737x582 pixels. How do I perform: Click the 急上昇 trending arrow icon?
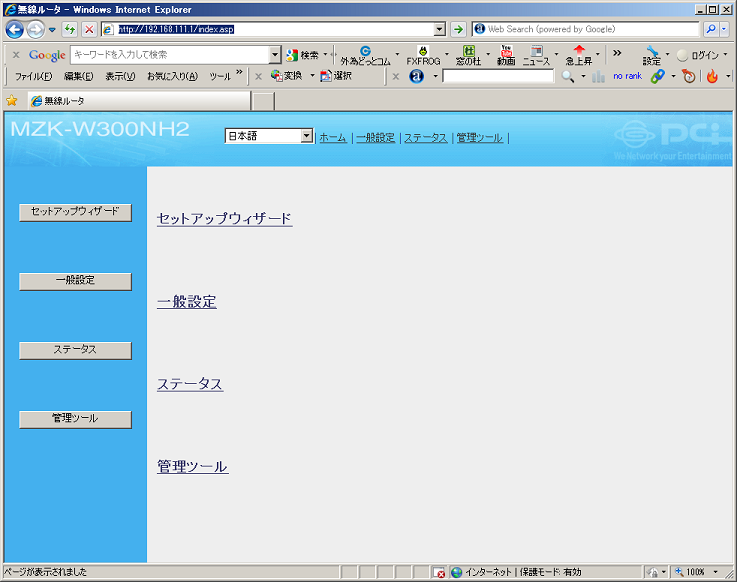point(578,54)
